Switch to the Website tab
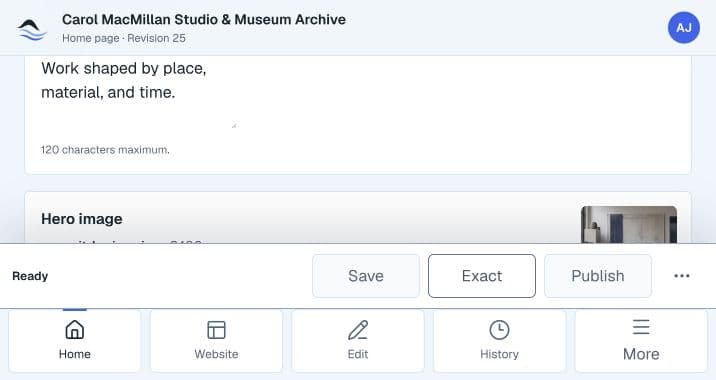 pos(216,340)
